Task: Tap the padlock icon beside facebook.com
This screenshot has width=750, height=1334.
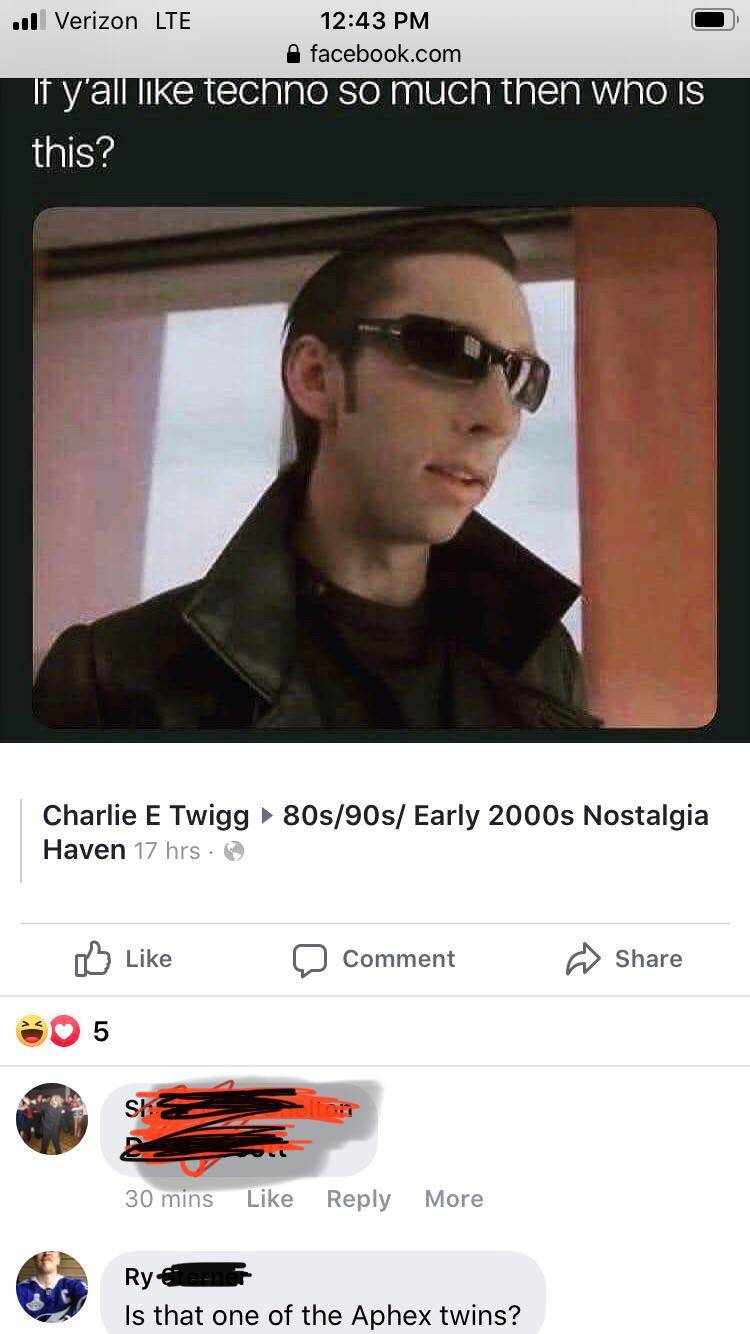Action: [295, 53]
